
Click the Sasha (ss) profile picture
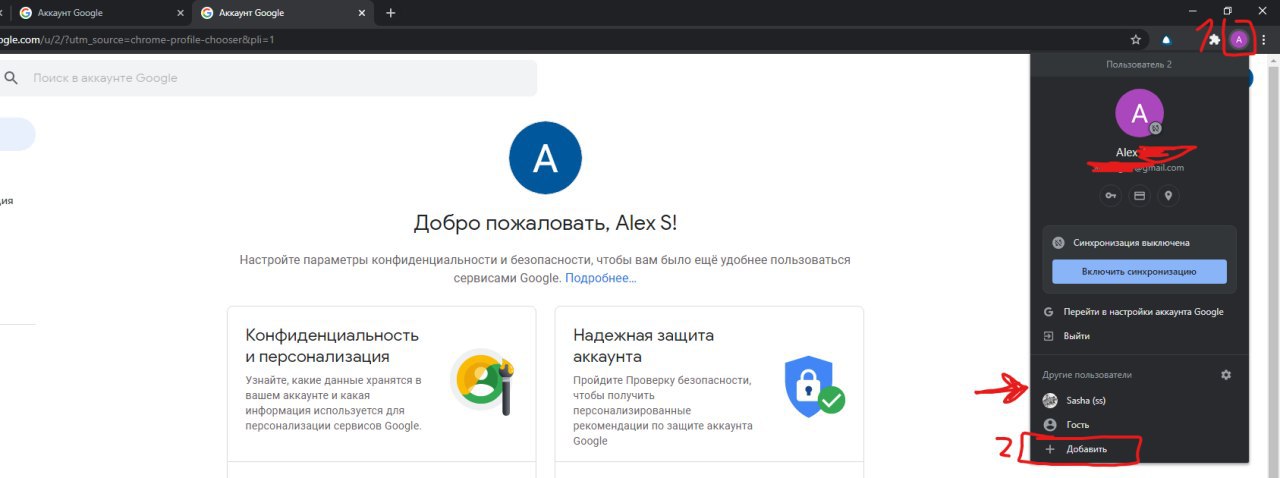pyautogui.click(x=1049, y=400)
